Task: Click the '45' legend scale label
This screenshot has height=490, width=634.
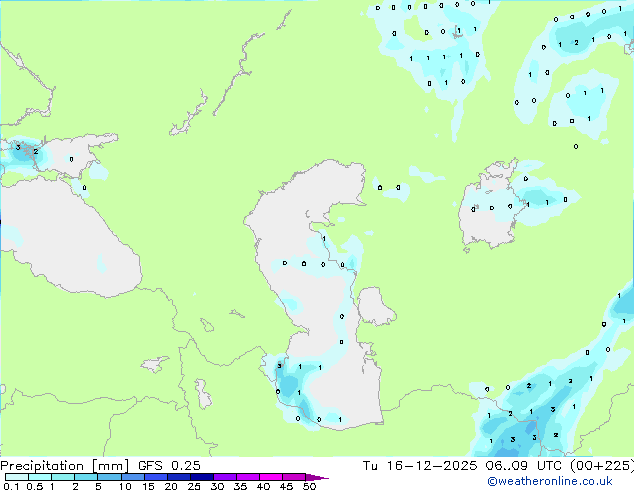Action: pos(286,486)
